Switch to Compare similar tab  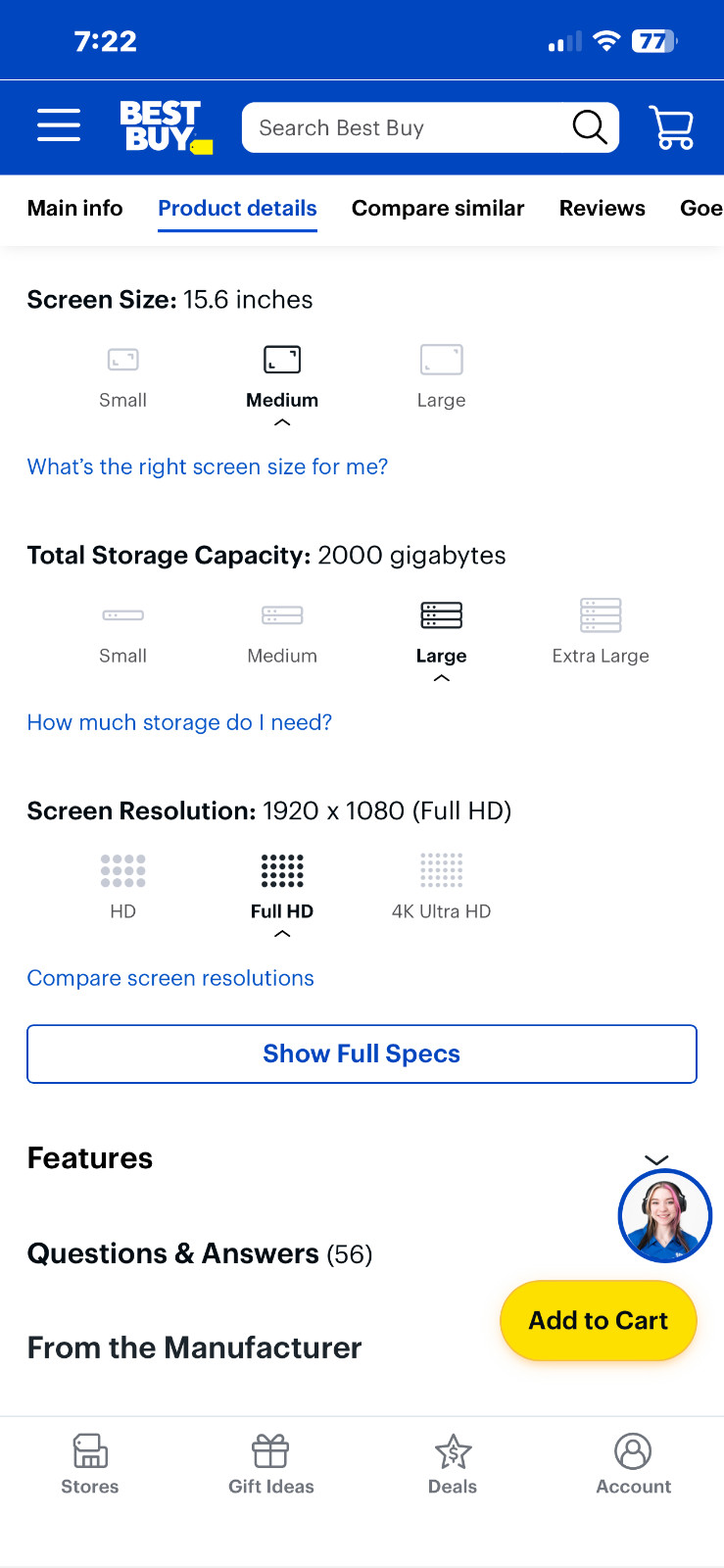pyautogui.click(x=438, y=208)
